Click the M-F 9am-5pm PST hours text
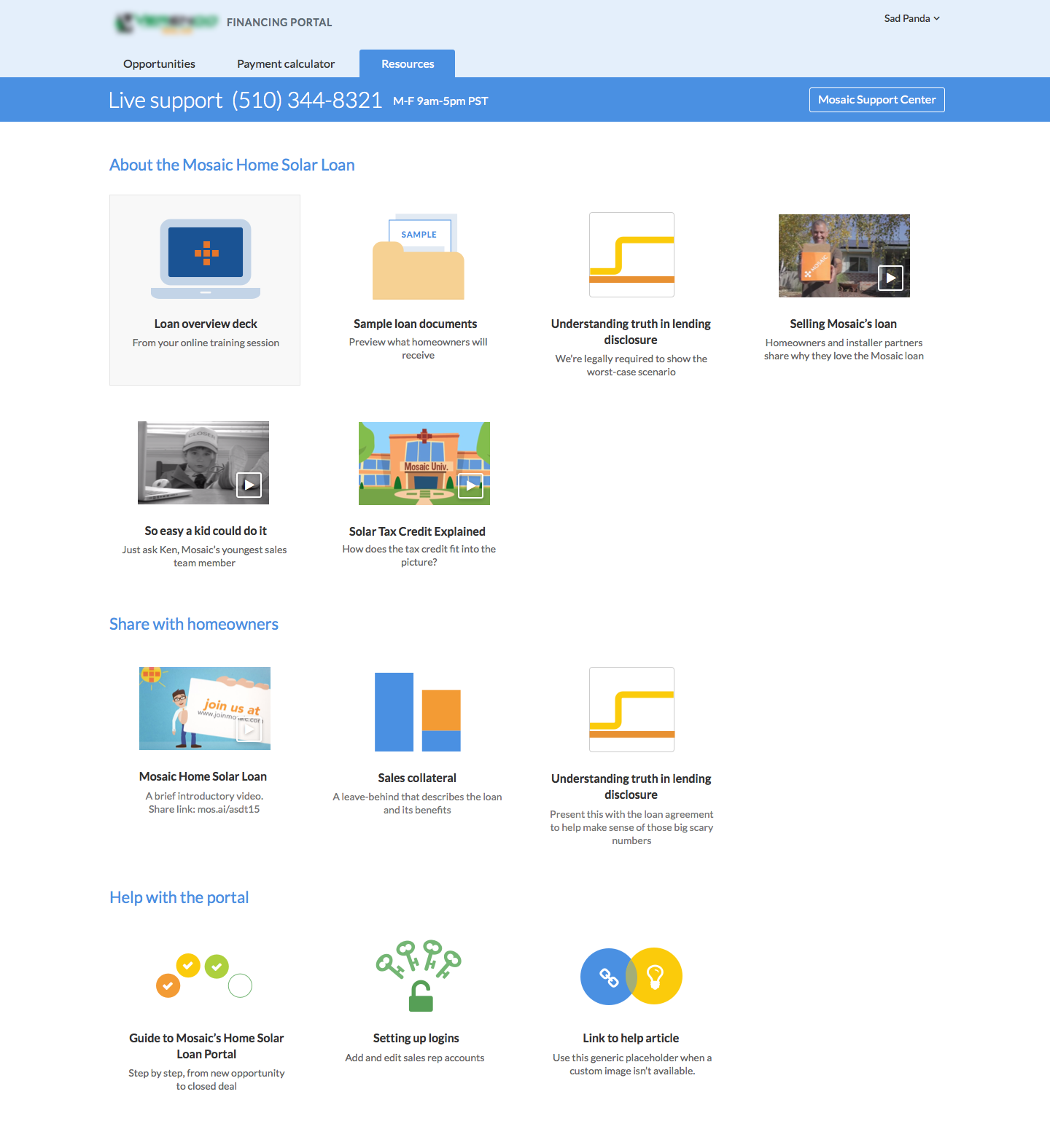Screen dimensions: 1050x1148 [x=440, y=101]
